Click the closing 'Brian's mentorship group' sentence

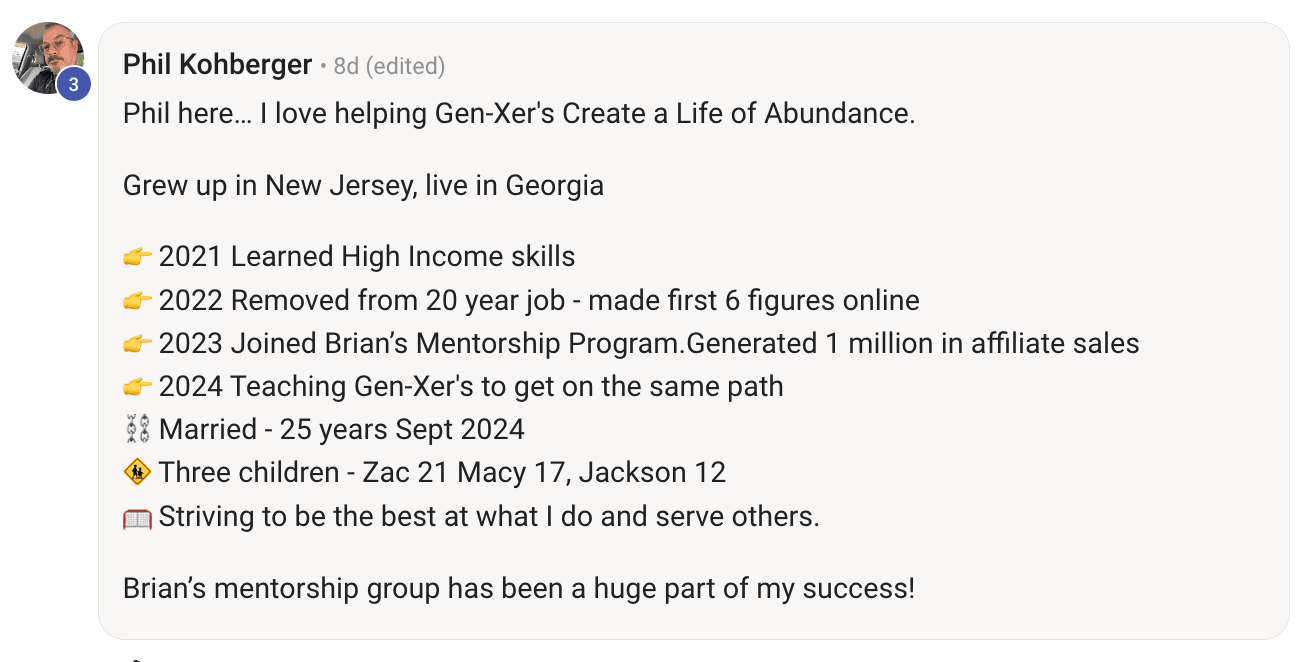[x=519, y=588]
